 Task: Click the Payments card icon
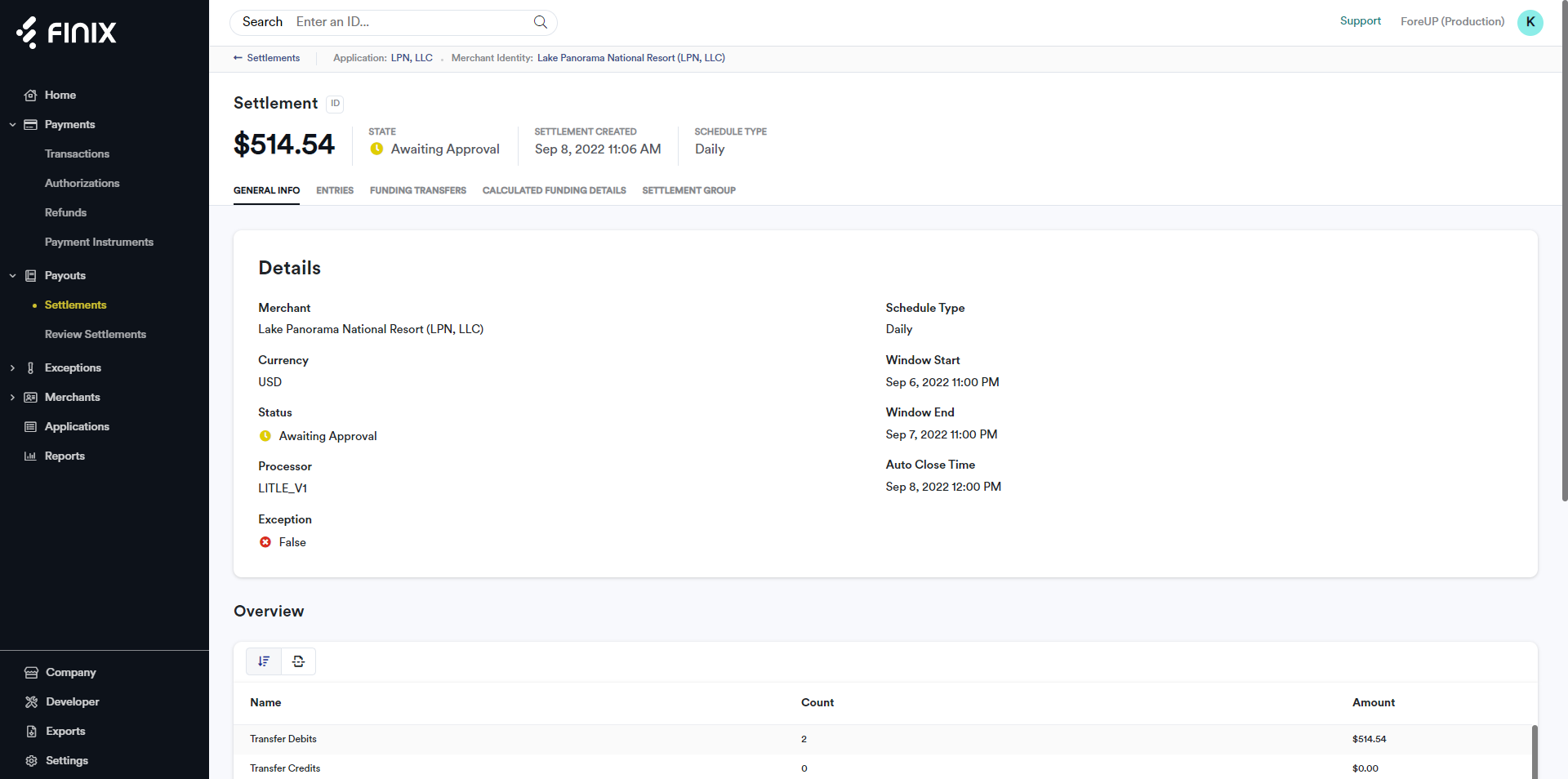31,125
